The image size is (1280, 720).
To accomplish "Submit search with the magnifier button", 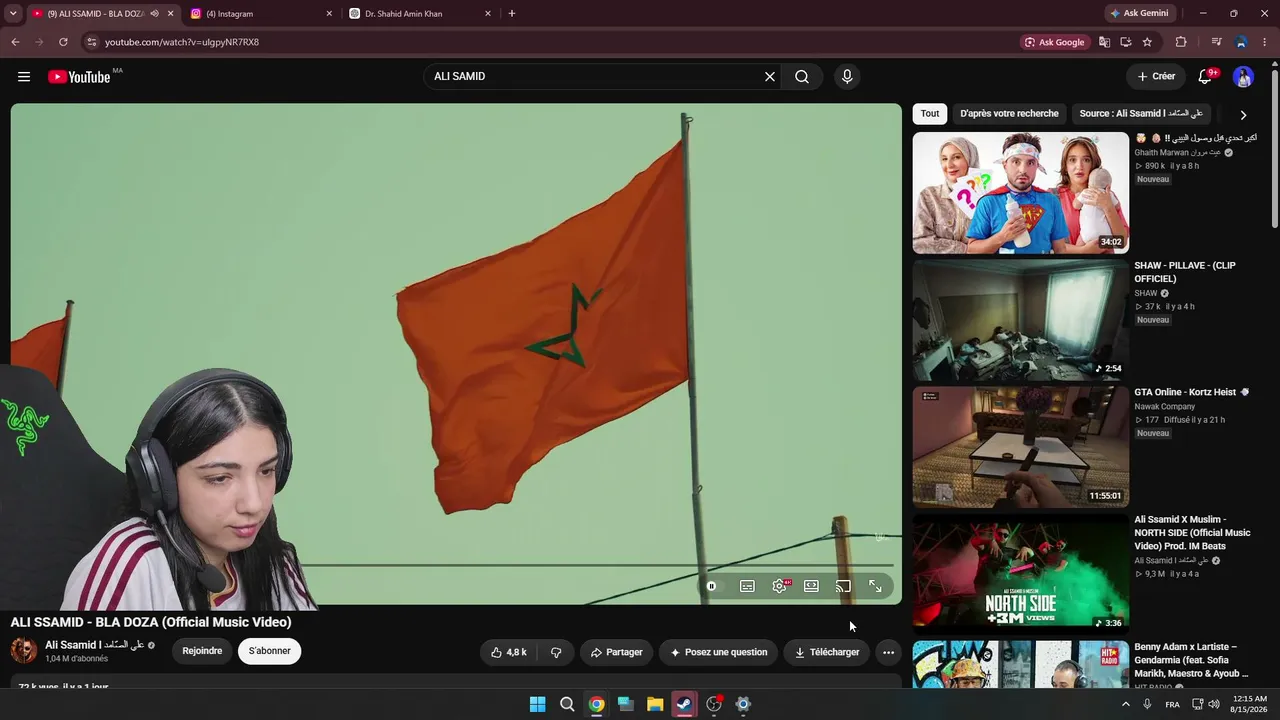I will (x=802, y=77).
